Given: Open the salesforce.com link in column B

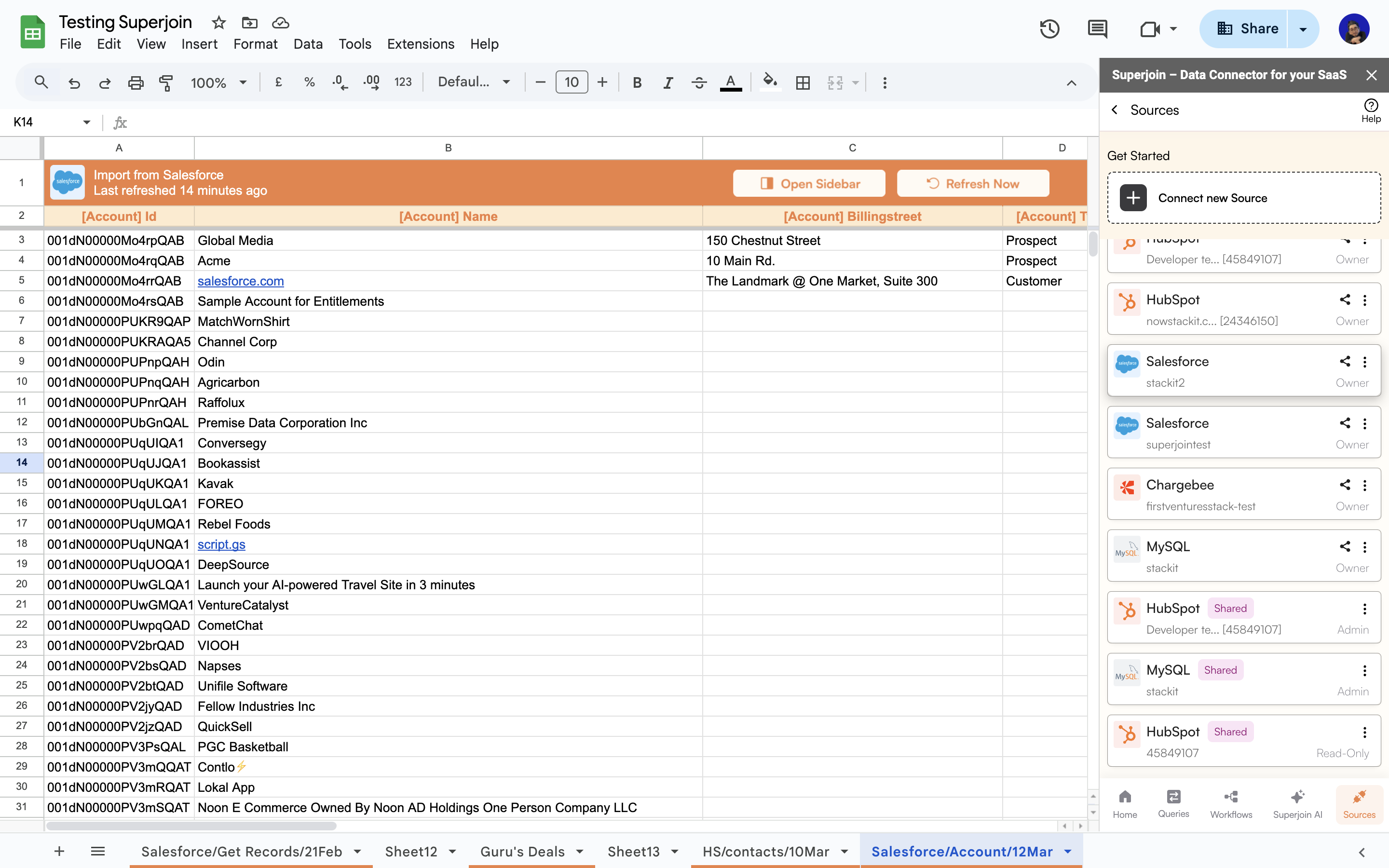Looking at the screenshot, I should coord(241,281).
